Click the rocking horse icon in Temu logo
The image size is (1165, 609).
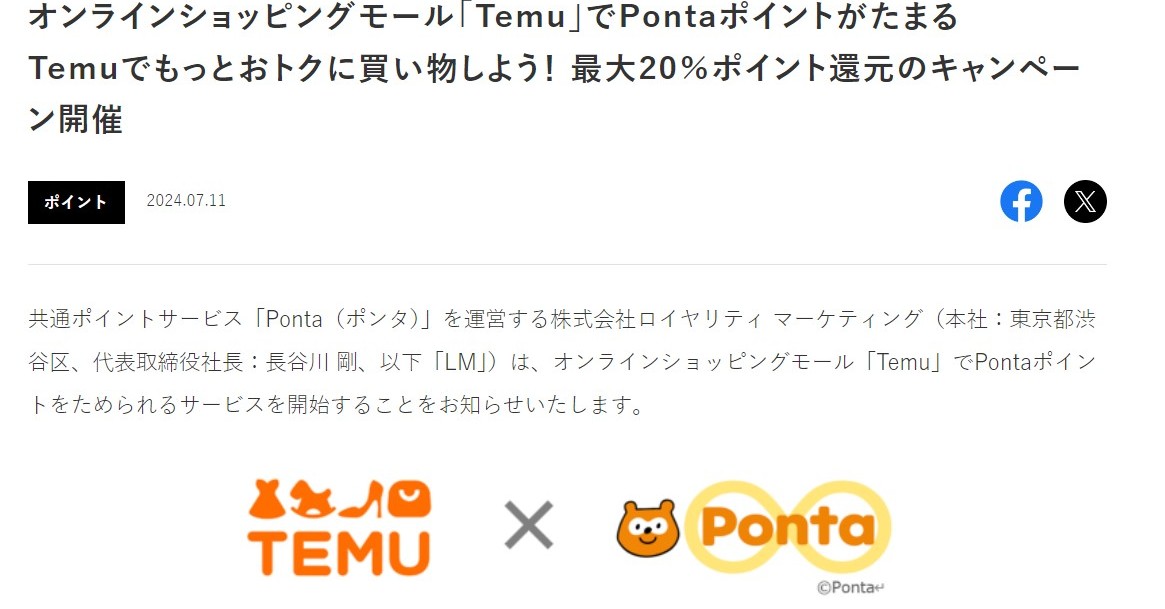point(312,500)
